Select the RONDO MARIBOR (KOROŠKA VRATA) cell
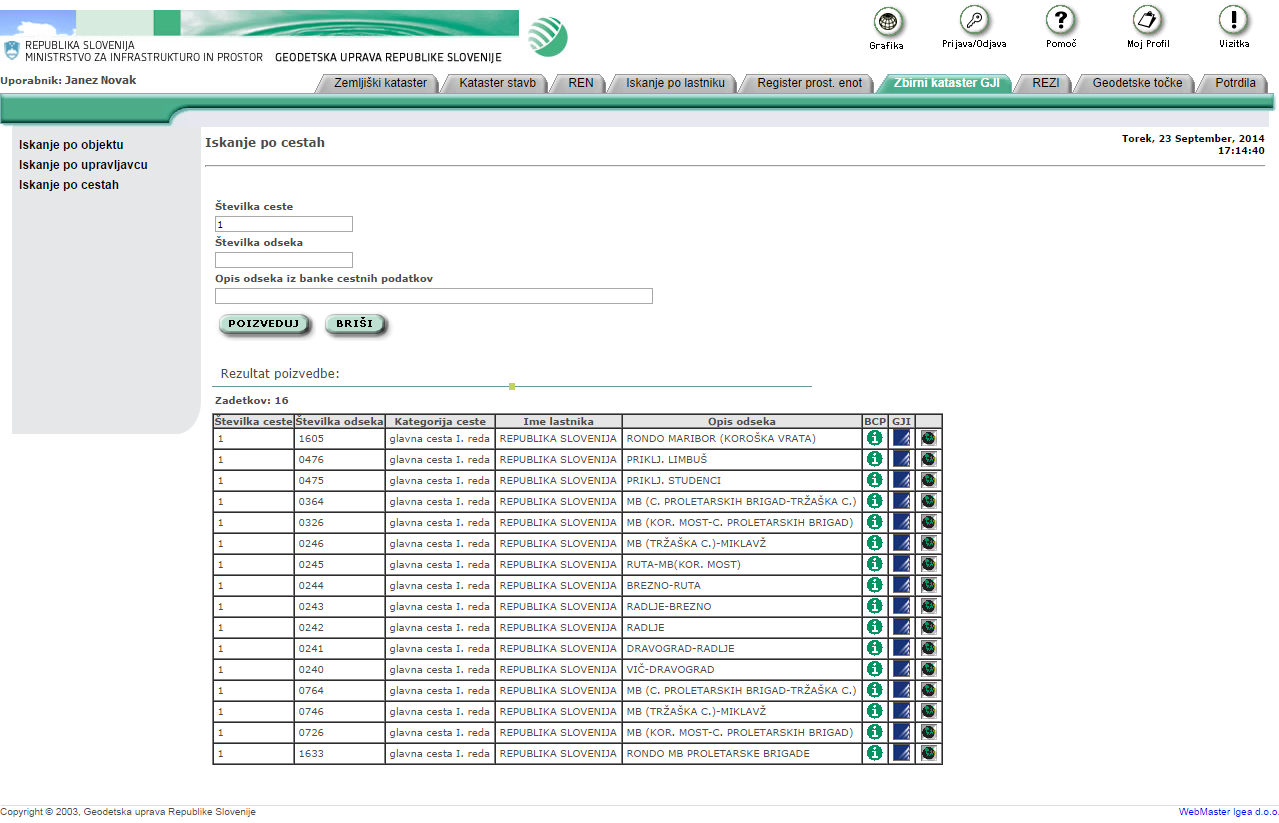 click(x=742, y=438)
